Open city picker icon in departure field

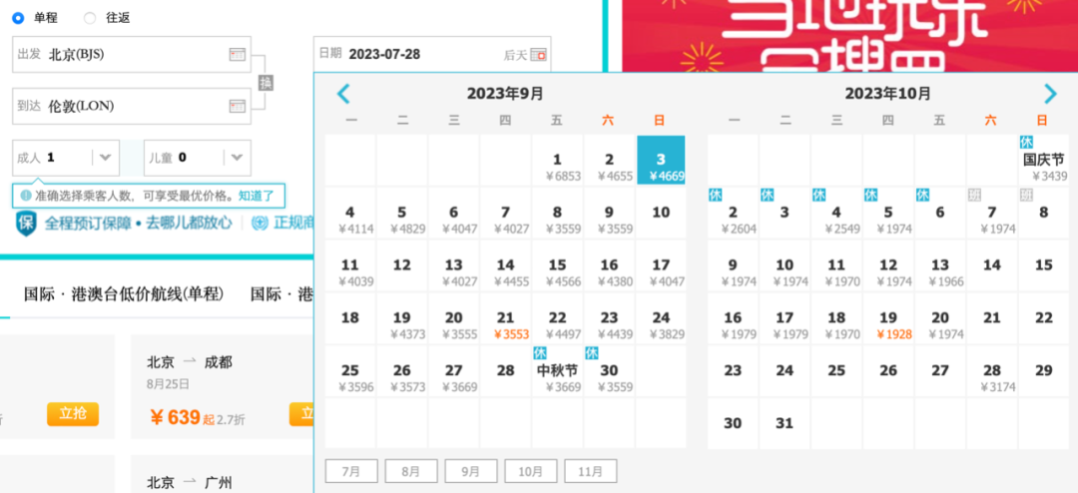point(237,55)
